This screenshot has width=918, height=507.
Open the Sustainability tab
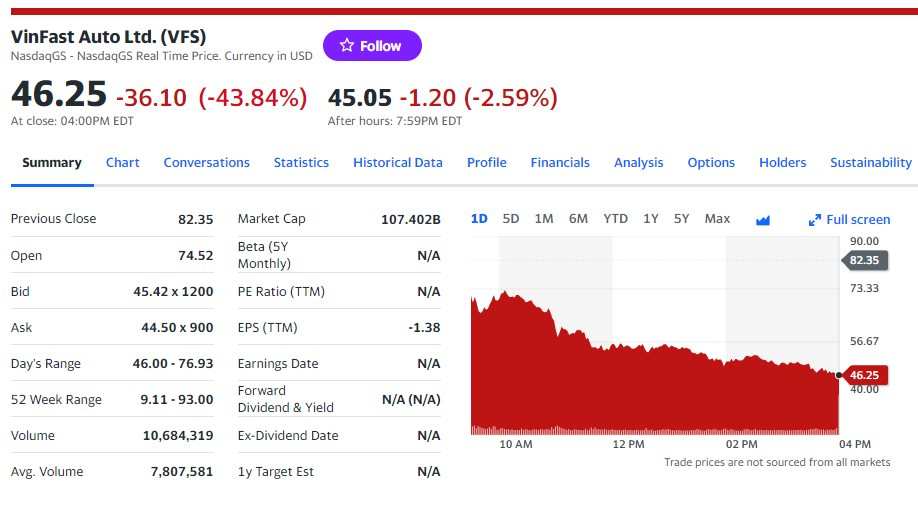[871, 163]
